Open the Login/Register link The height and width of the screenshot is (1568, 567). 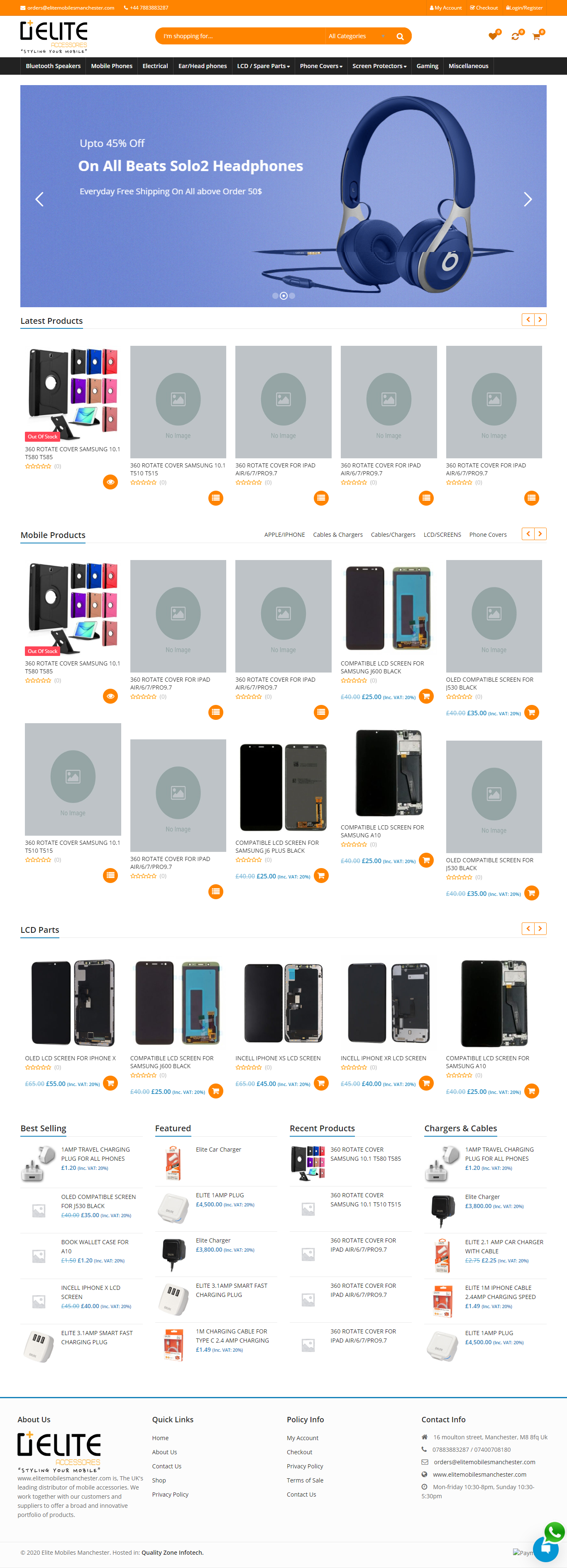tap(524, 8)
